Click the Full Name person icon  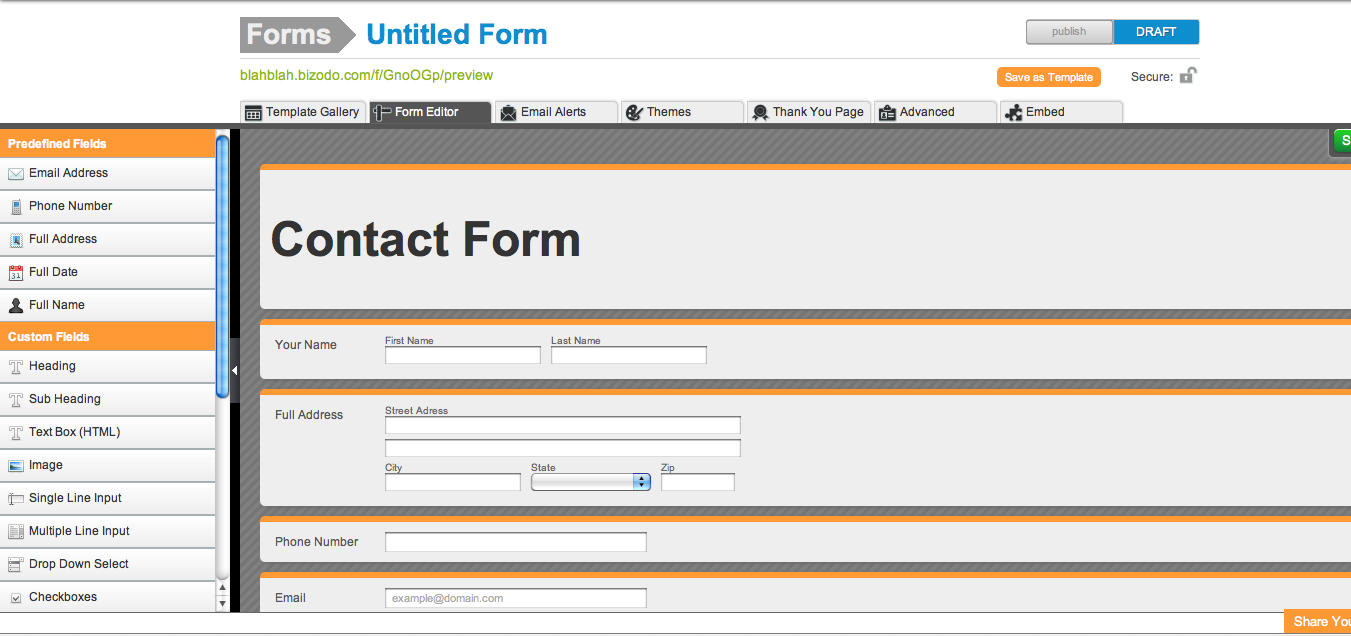coord(16,306)
